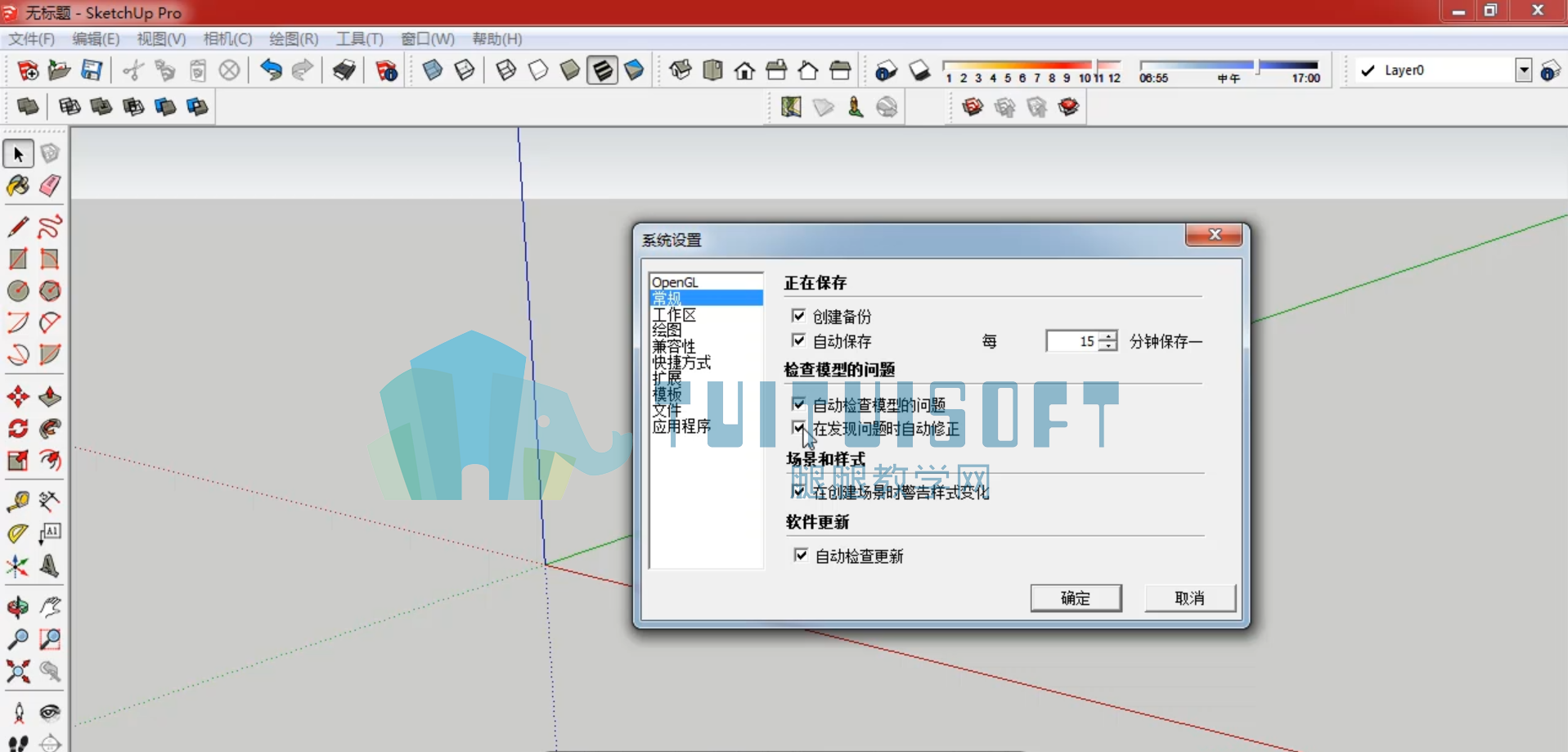Open the 编辑(E) menu
Screen dimensions: 1568x752
(x=96, y=38)
